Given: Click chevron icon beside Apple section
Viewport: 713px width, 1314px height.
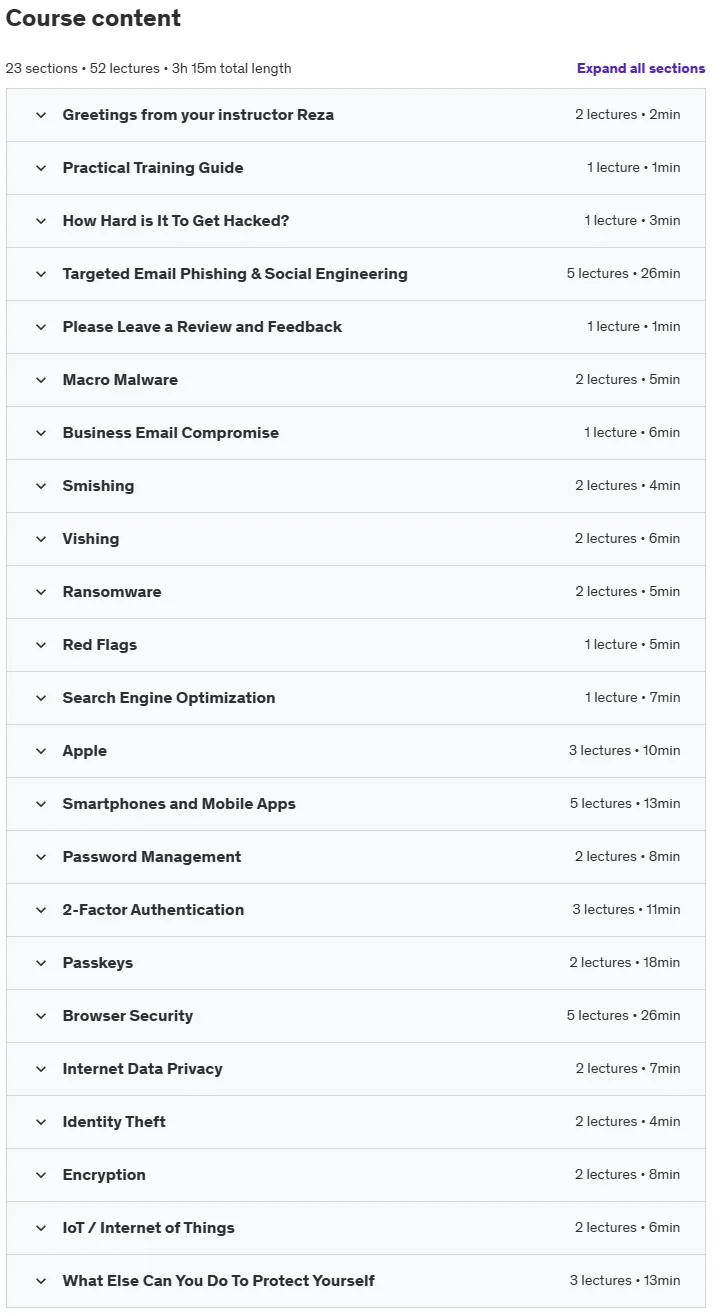Looking at the screenshot, I should click(41, 751).
